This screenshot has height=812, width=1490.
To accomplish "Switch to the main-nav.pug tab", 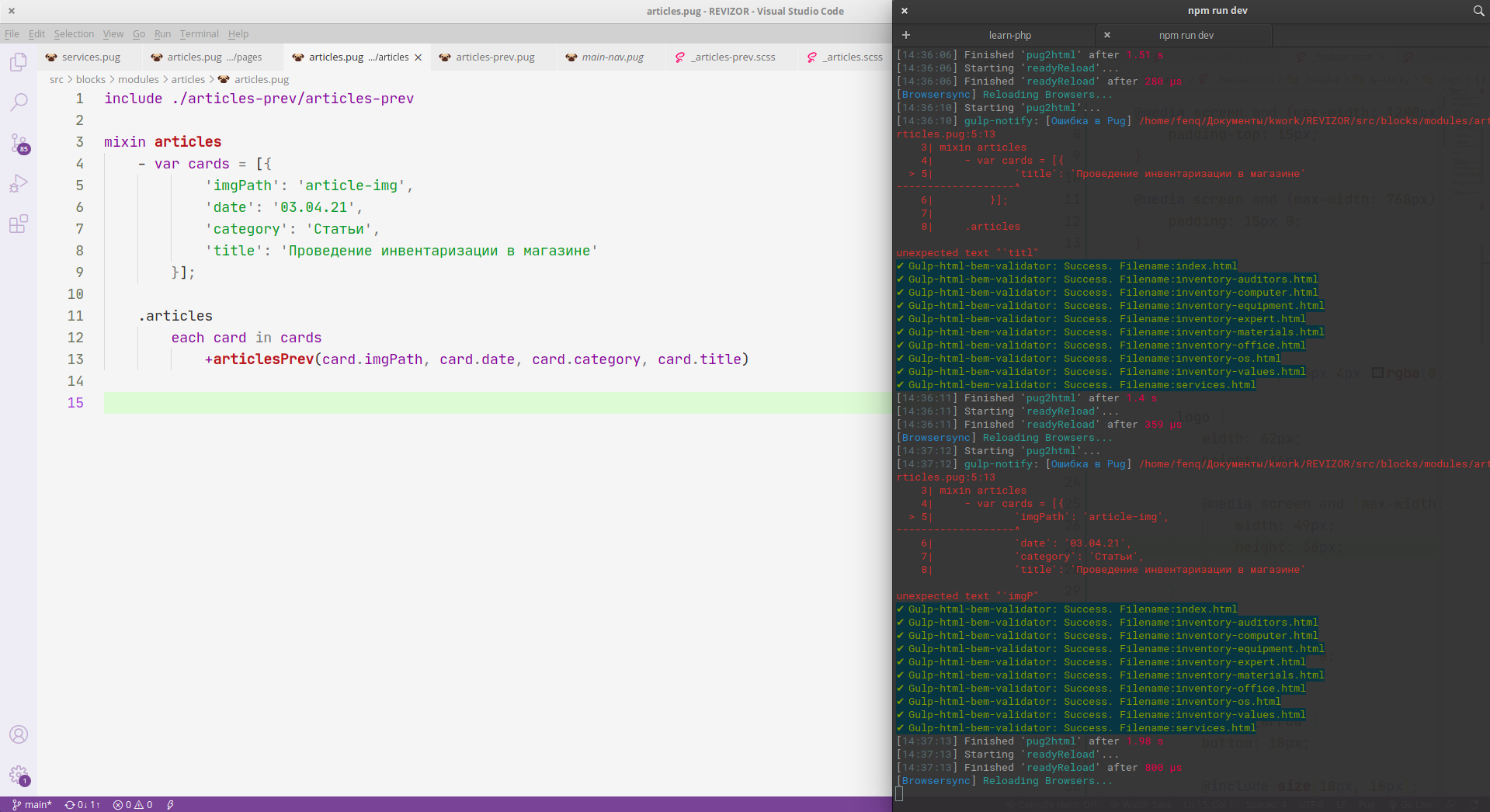I will click(612, 57).
